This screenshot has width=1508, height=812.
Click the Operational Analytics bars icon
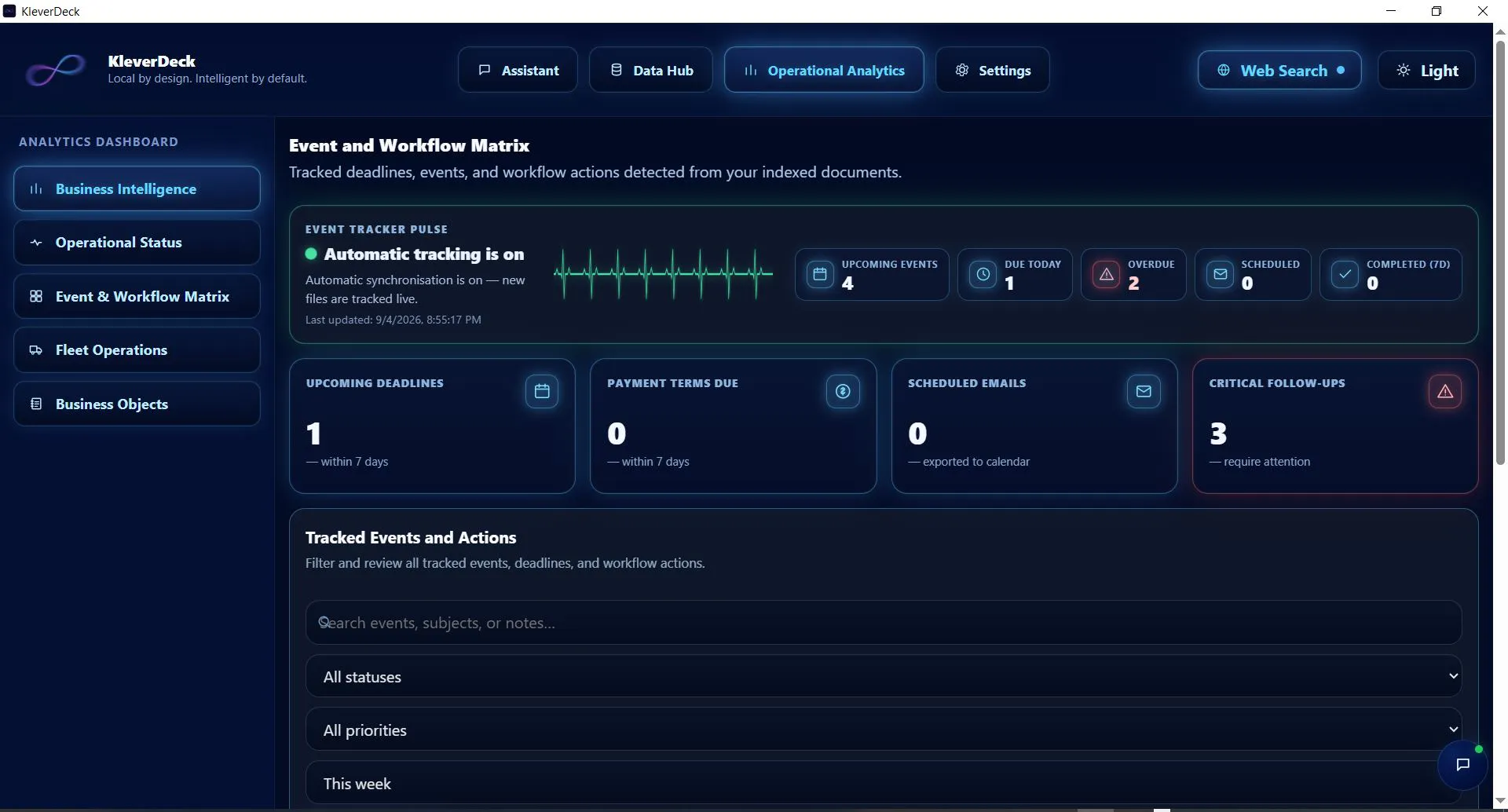point(751,70)
